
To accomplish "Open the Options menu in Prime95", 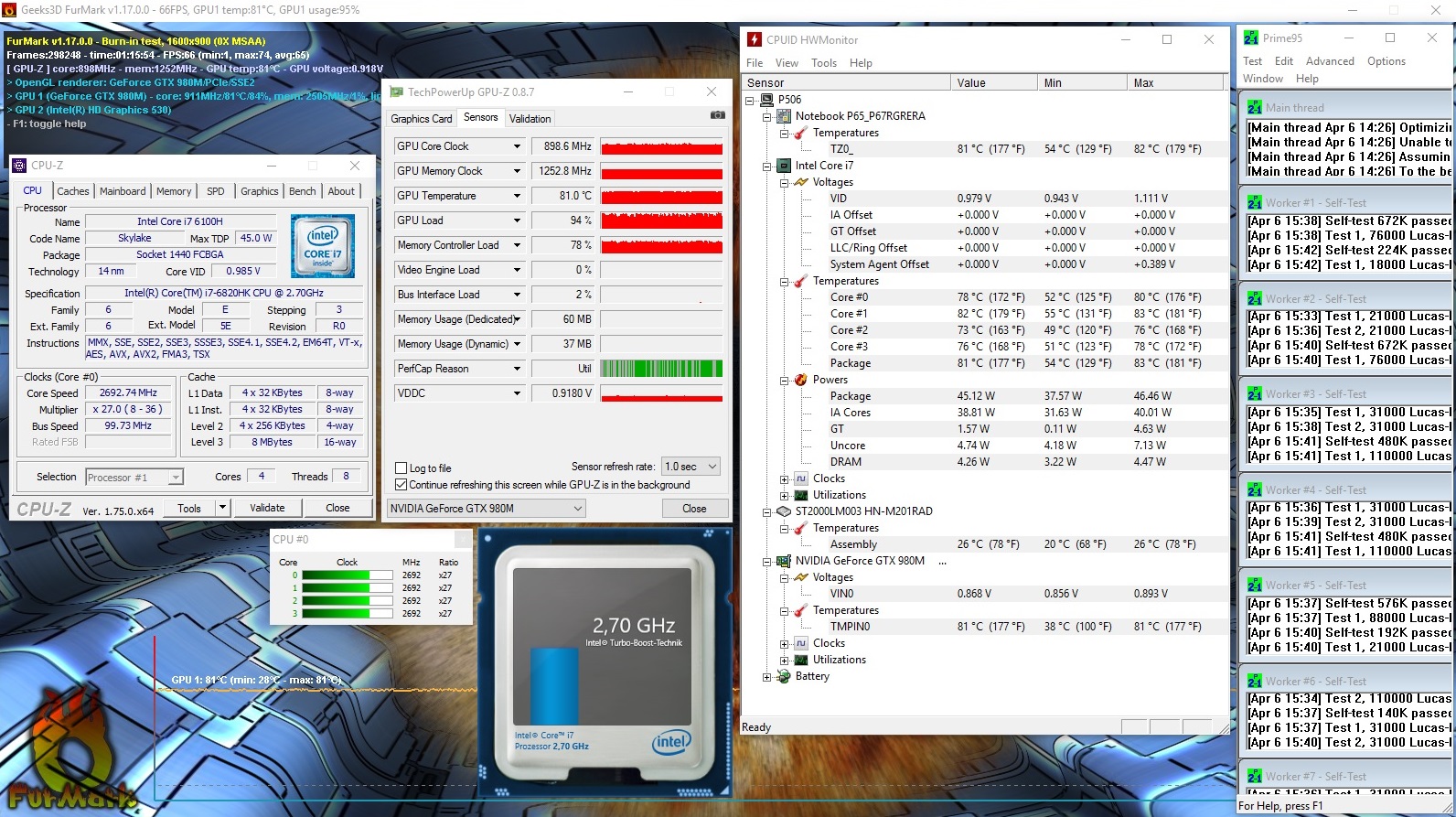I will pos(1386,61).
